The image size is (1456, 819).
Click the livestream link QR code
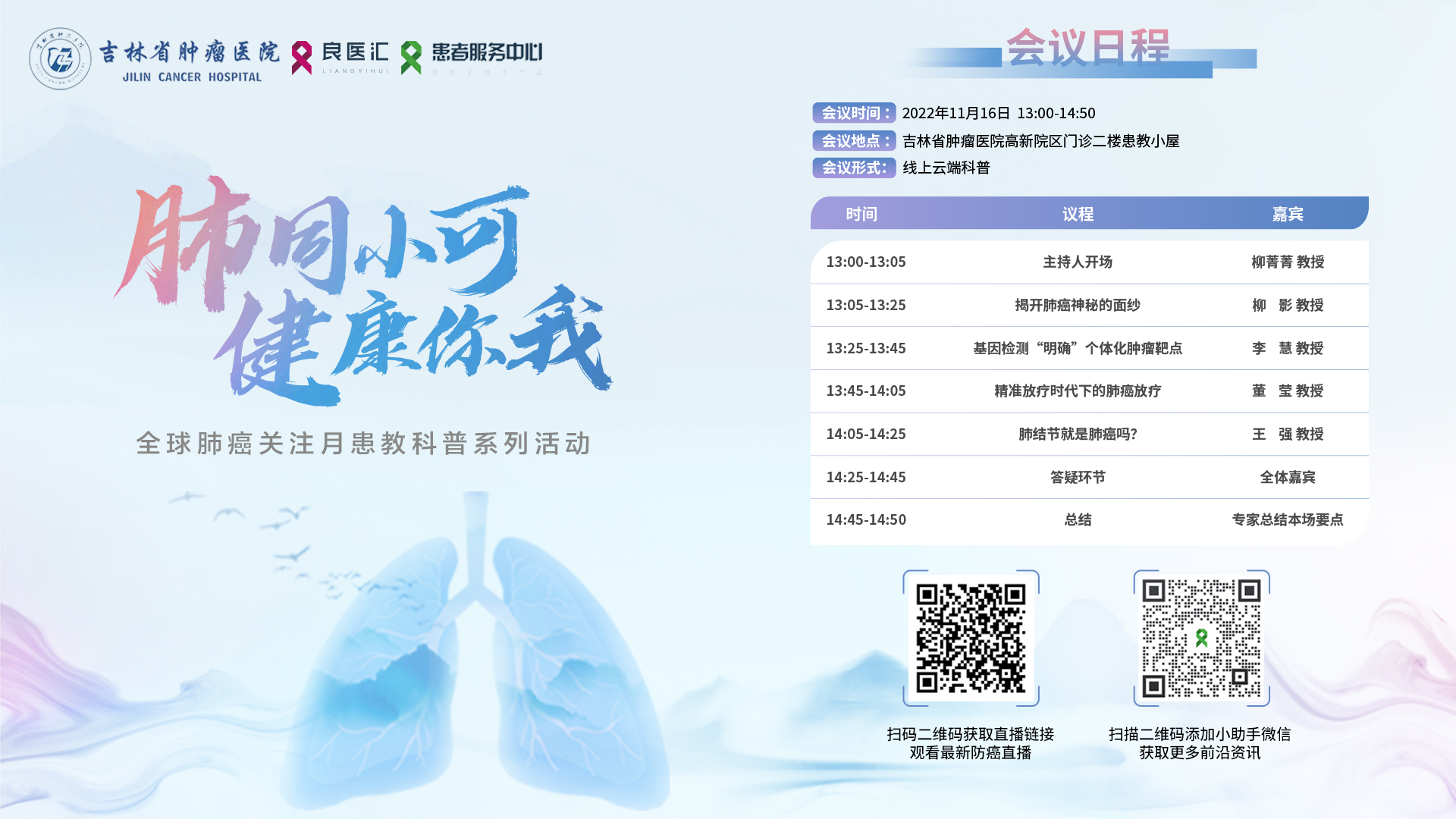(x=971, y=638)
